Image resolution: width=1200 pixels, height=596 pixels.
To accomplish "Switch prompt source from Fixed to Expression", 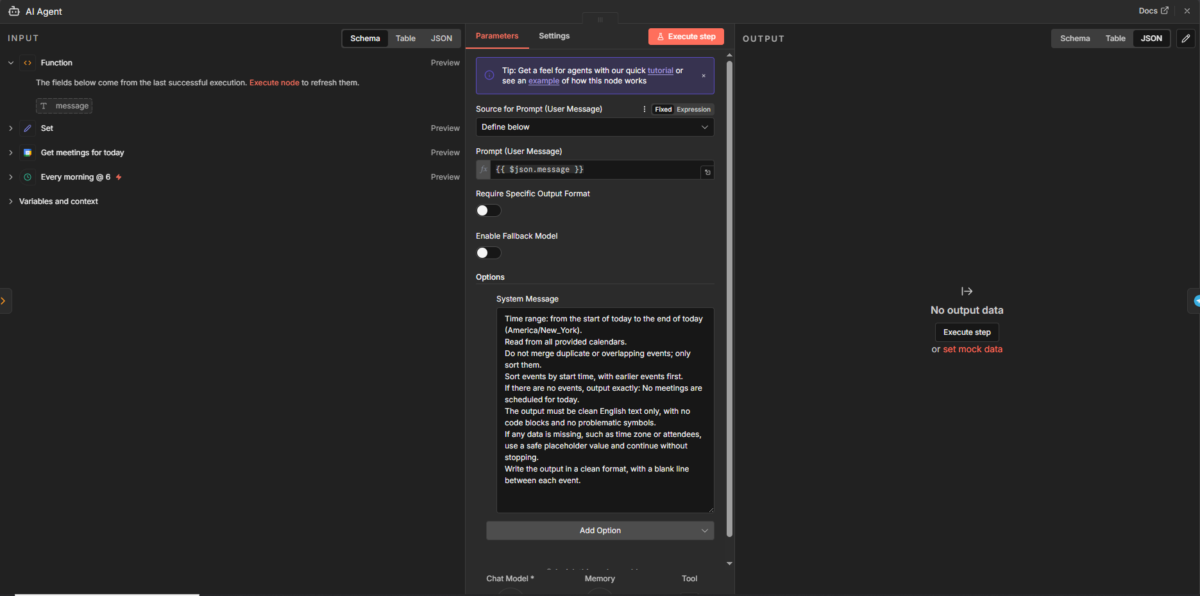I will pyautogui.click(x=695, y=108).
